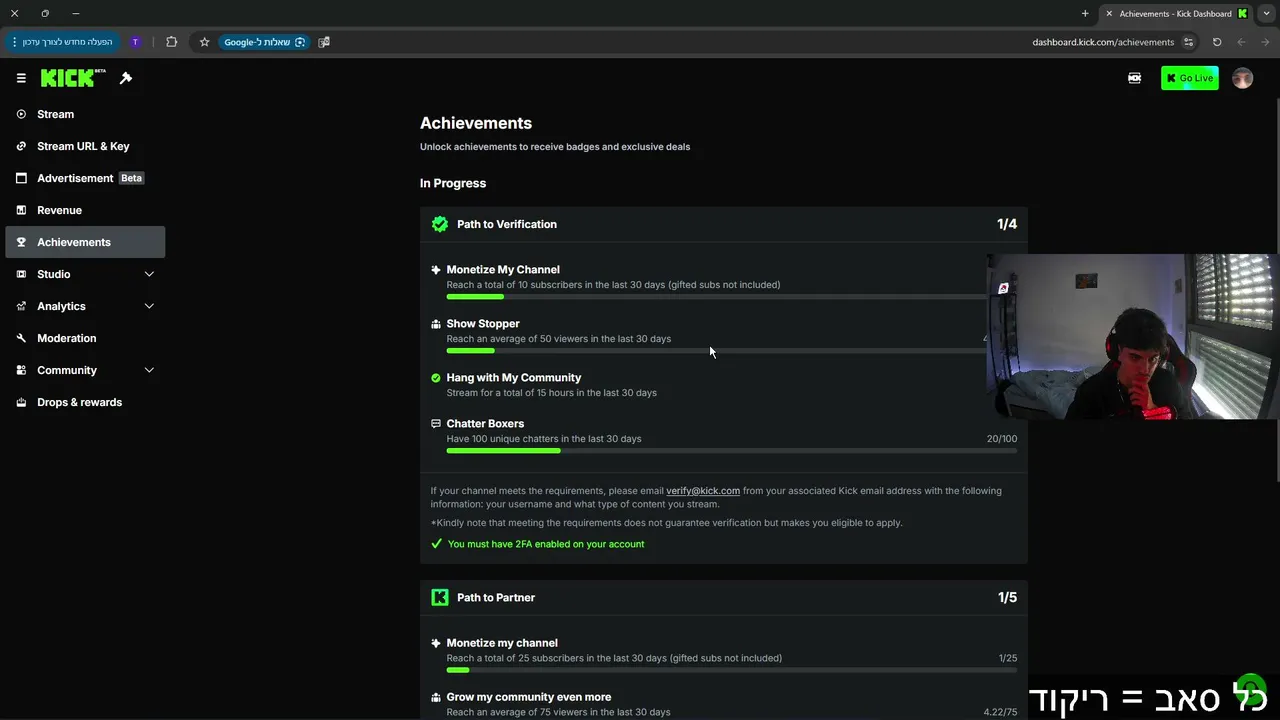This screenshot has width=1280, height=720.
Task: Open the wrench tool icon beside logo
Action: tap(126, 78)
